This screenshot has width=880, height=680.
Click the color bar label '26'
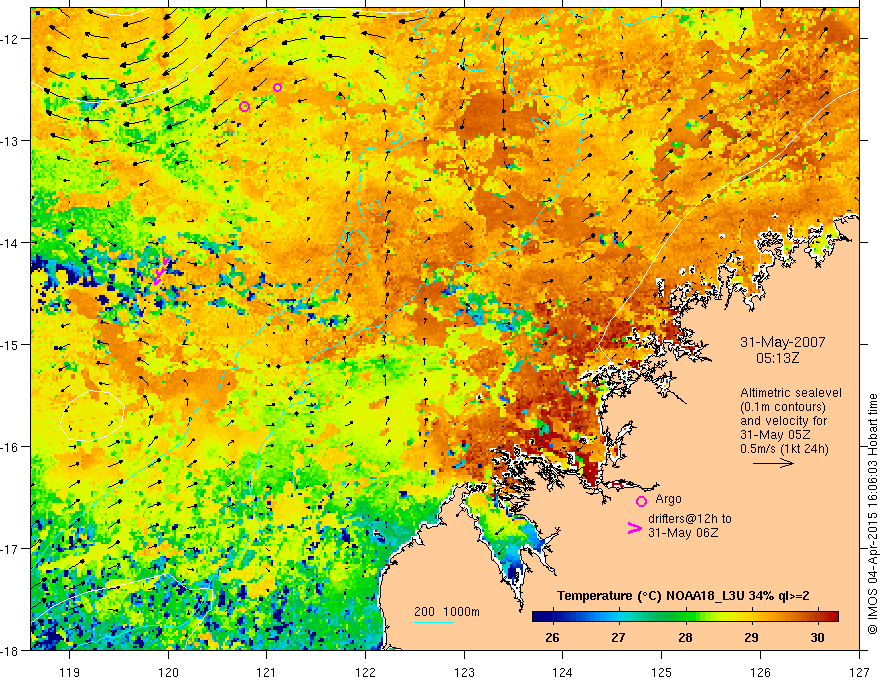pos(552,637)
